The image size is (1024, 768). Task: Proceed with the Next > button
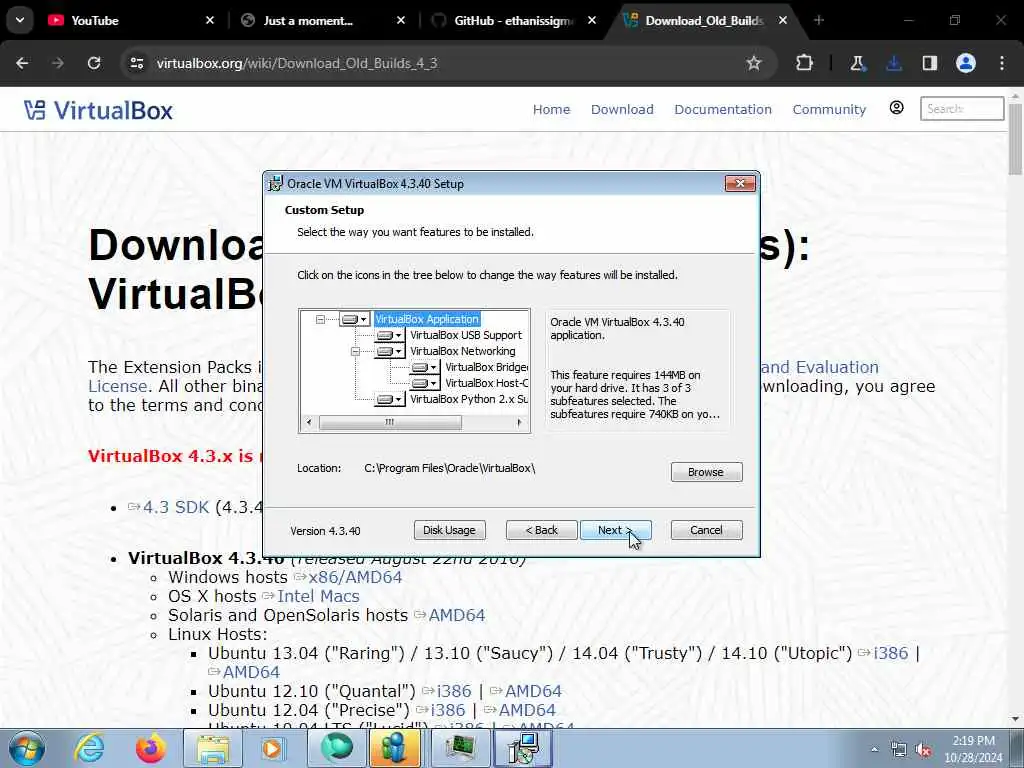click(x=615, y=530)
